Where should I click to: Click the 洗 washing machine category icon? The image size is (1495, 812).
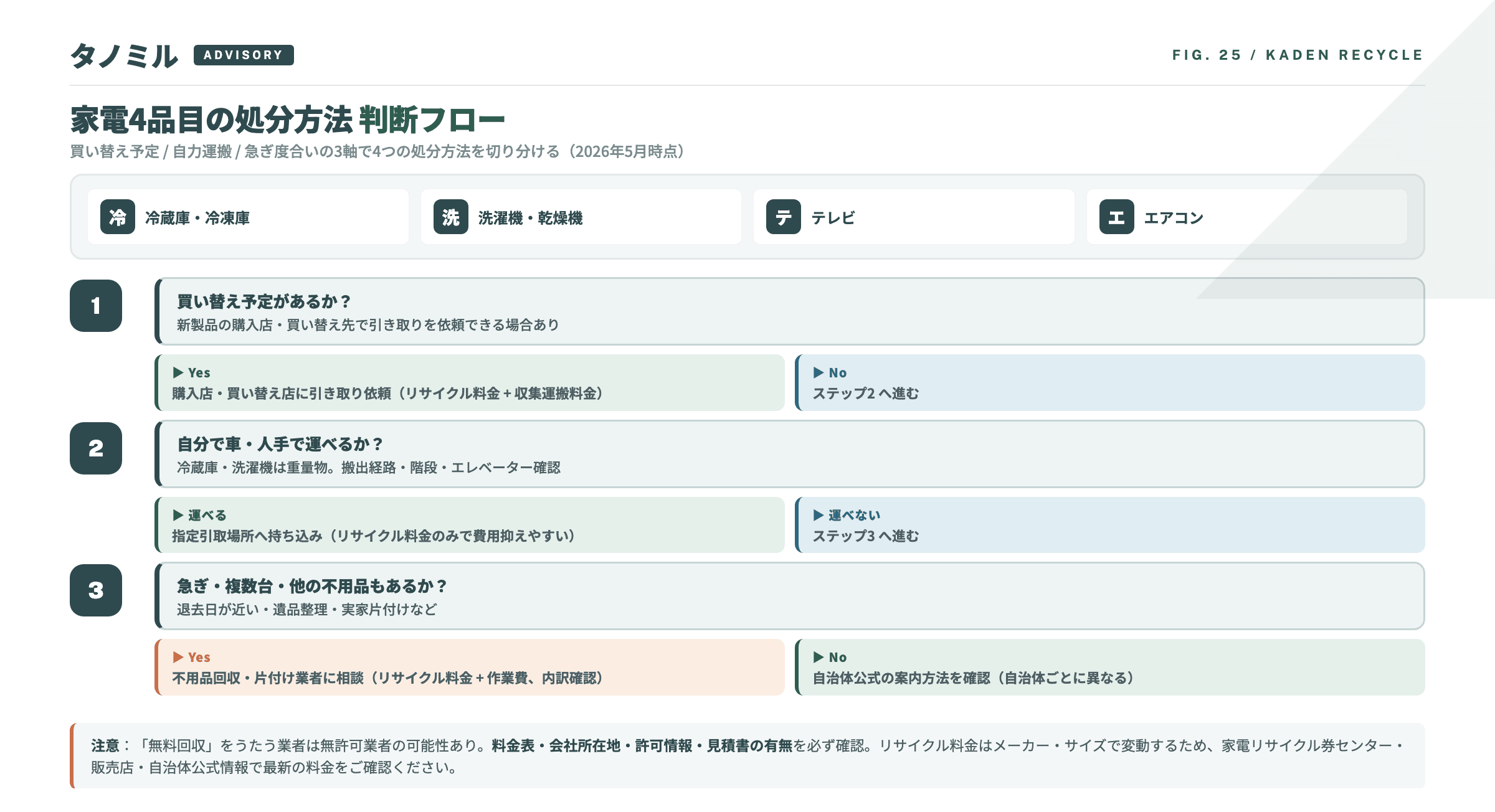451,217
